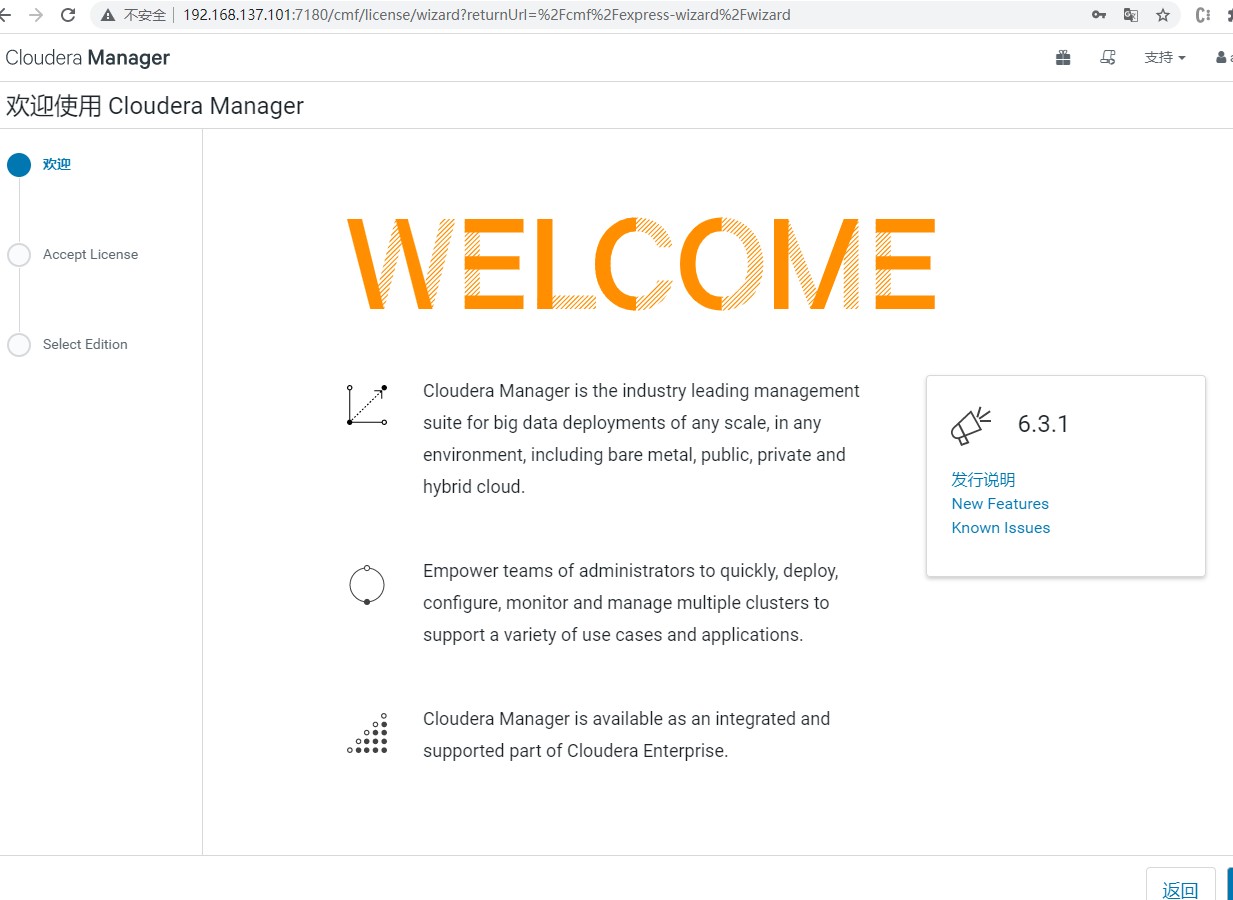Click the Accept License step circle
This screenshot has height=900, width=1233.
tap(19, 255)
